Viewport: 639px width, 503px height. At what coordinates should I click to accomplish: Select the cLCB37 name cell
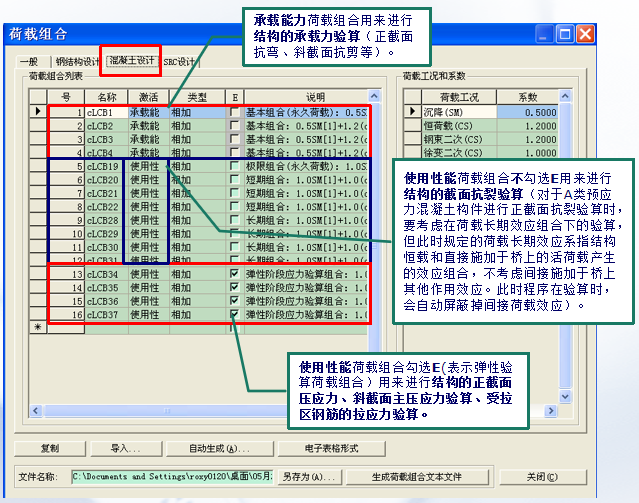pos(106,314)
